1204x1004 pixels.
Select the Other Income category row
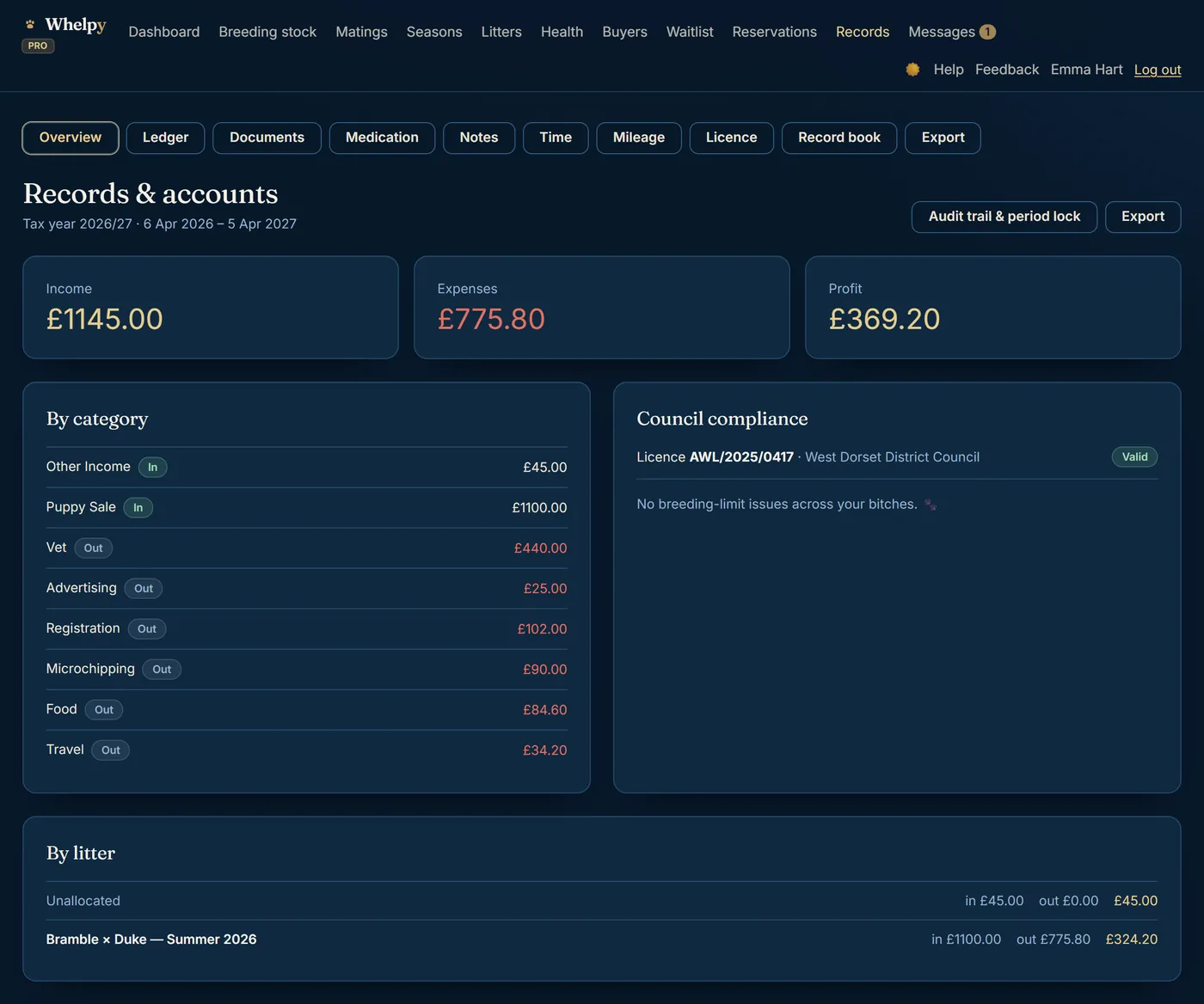[x=306, y=467]
